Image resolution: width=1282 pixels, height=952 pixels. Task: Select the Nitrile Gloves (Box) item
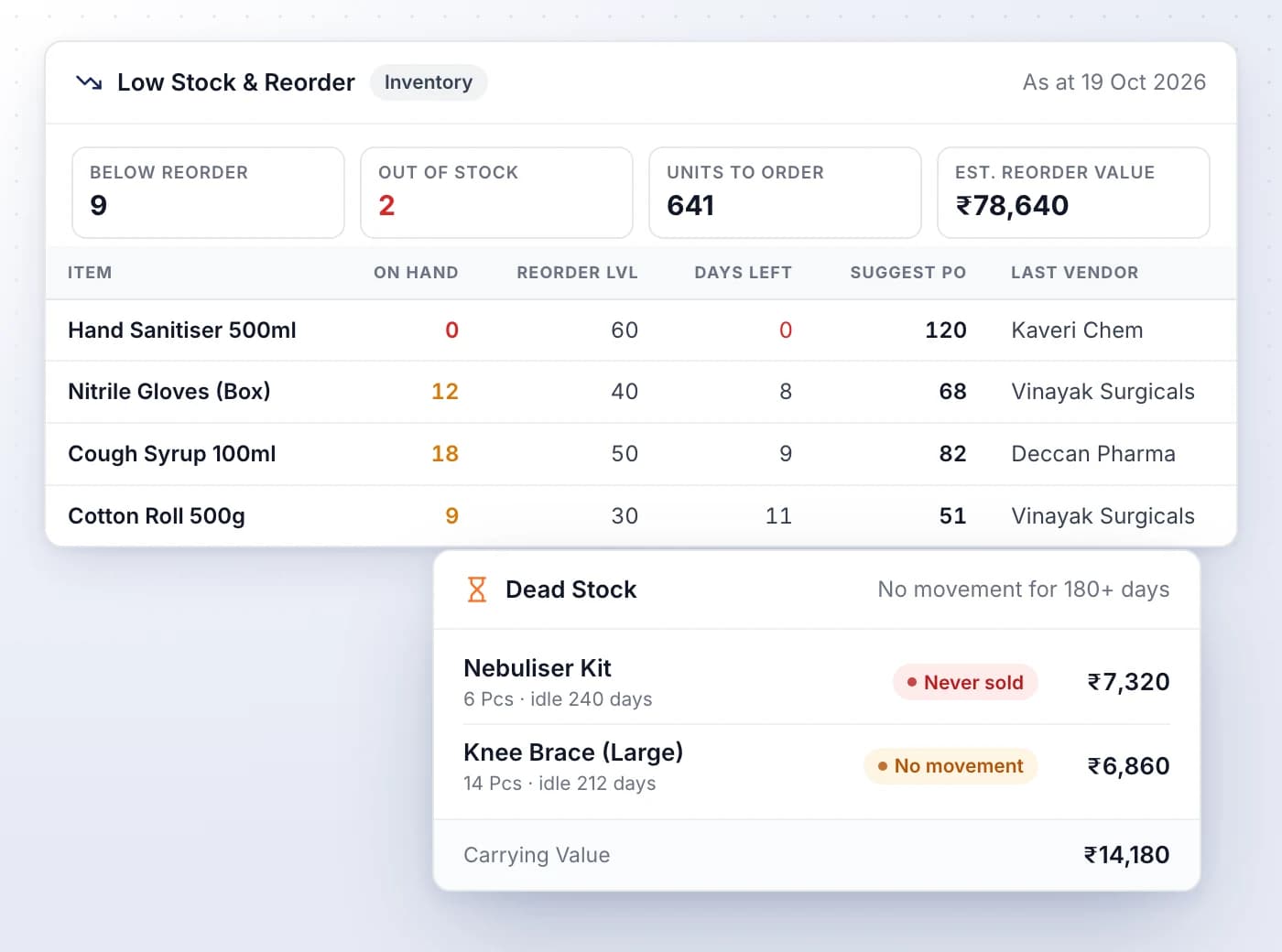tap(169, 392)
